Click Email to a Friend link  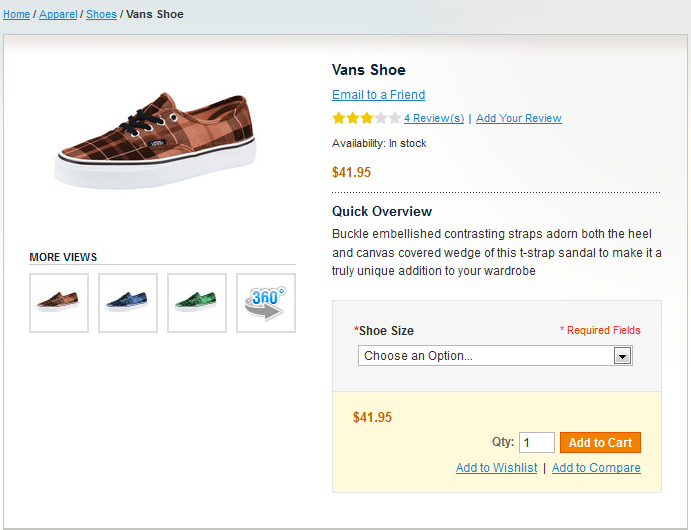378,95
